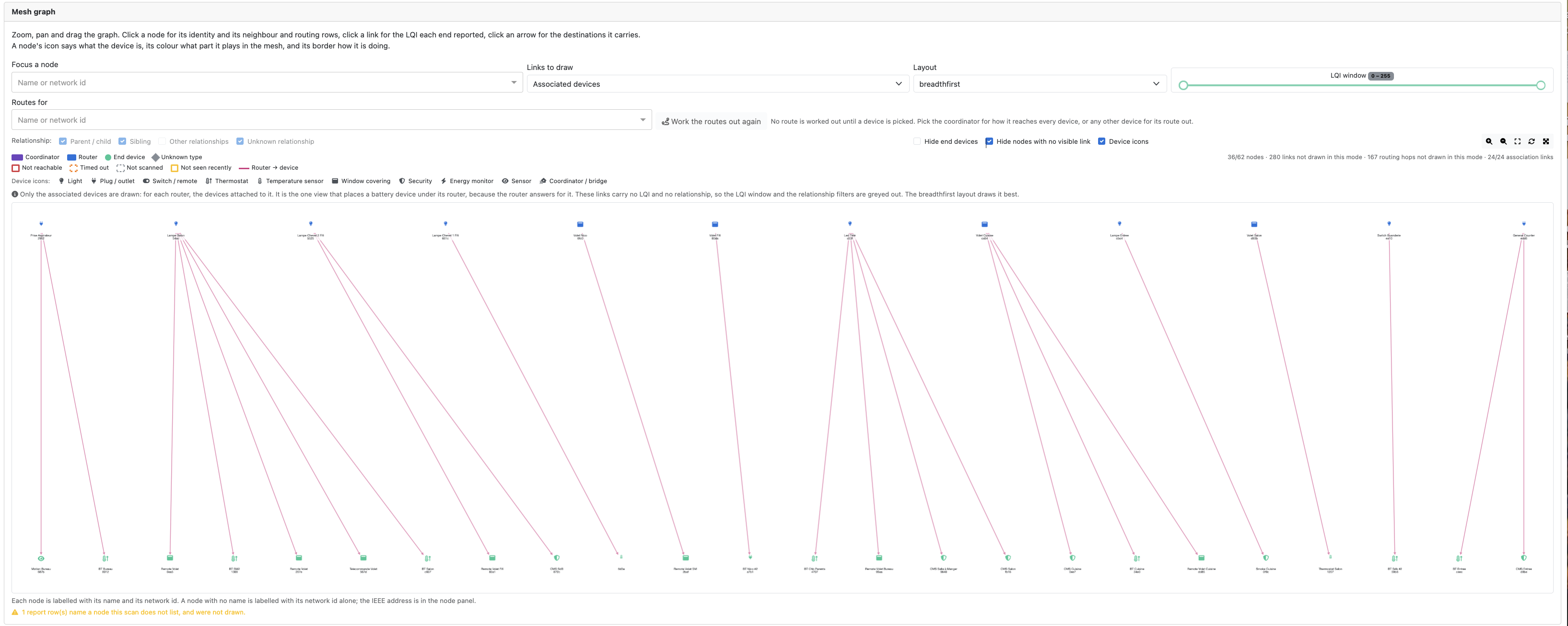This screenshot has width=1568, height=626.
Task: Click Work the routes out again button
Action: pyautogui.click(x=711, y=122)
